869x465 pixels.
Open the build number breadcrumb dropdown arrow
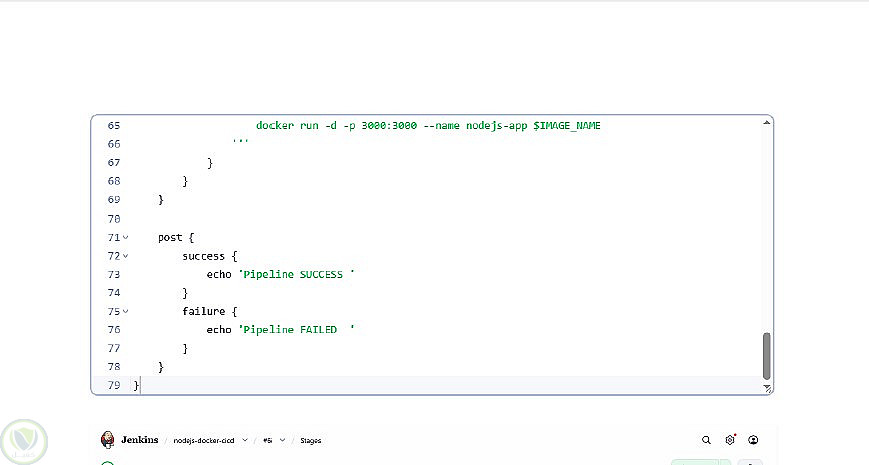282,440
